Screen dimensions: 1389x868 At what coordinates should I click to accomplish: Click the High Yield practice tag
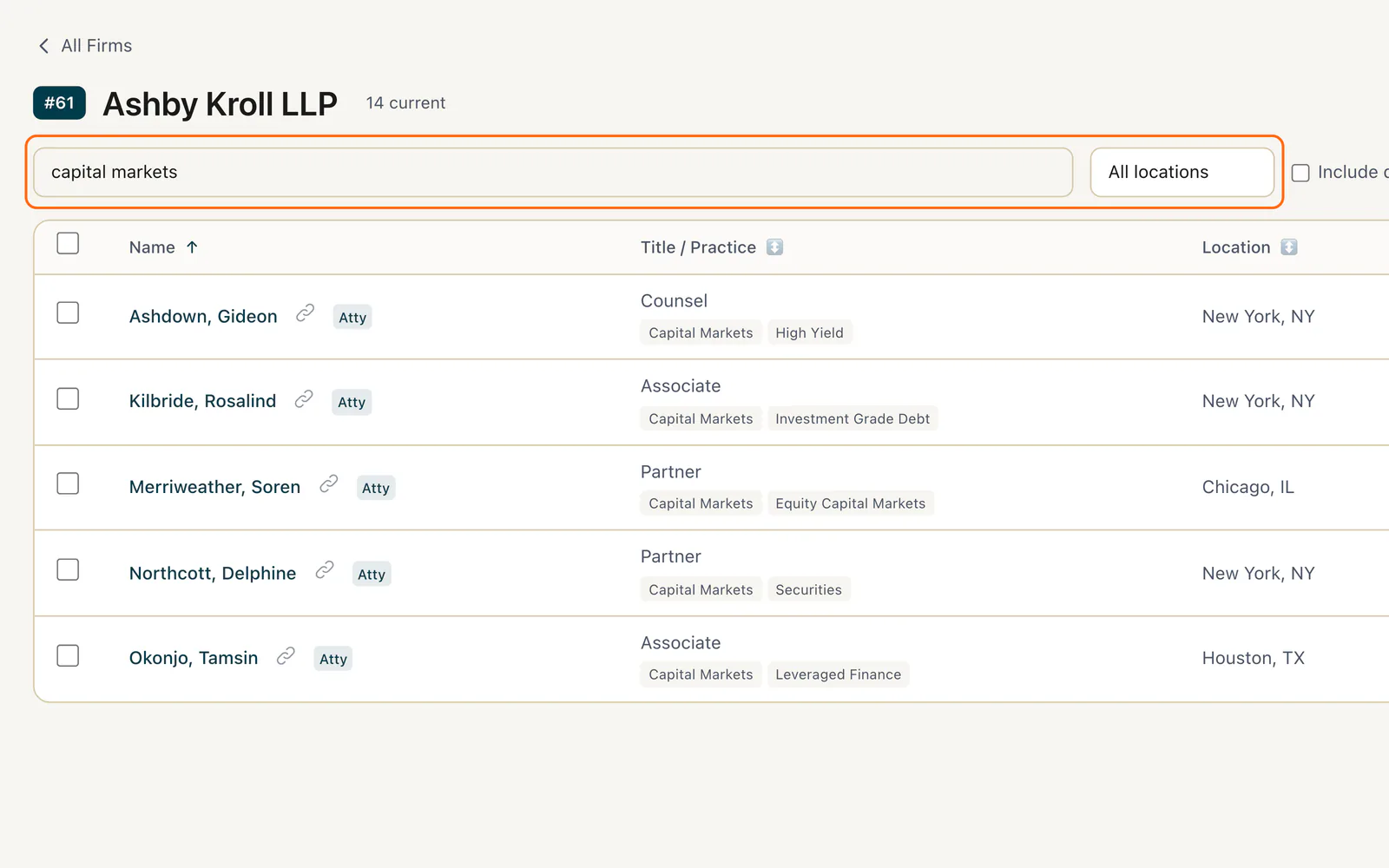click(x=809, y=332)
